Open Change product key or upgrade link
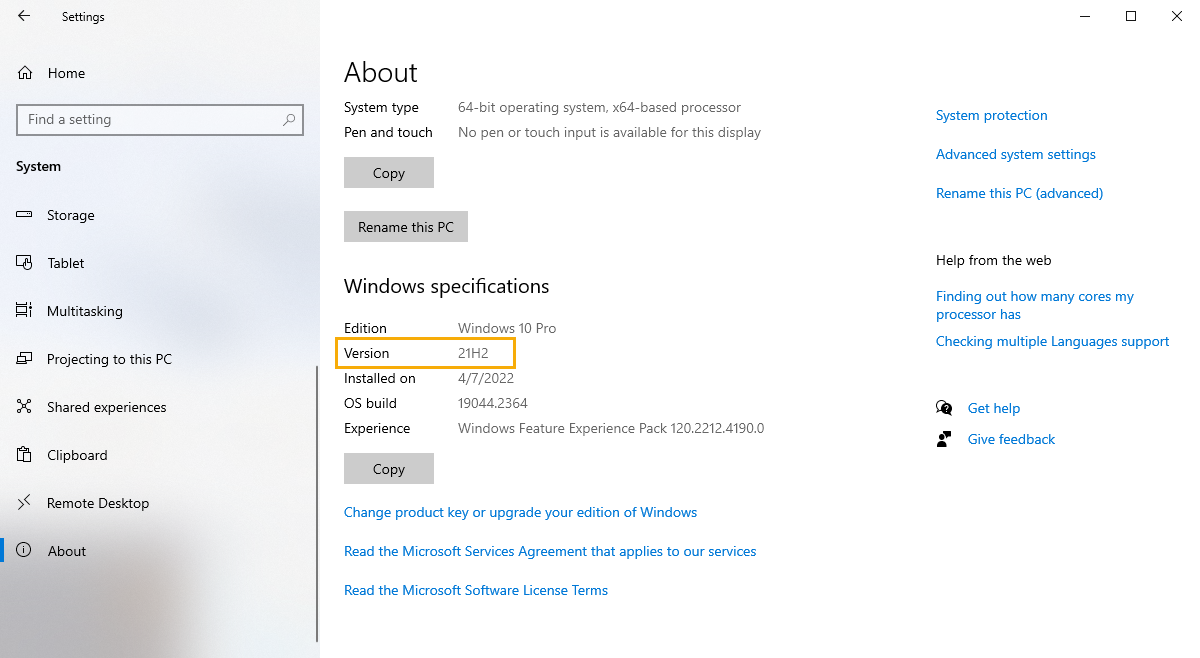Viewport: 1200px width, 658px height. (x=520, y=512)
